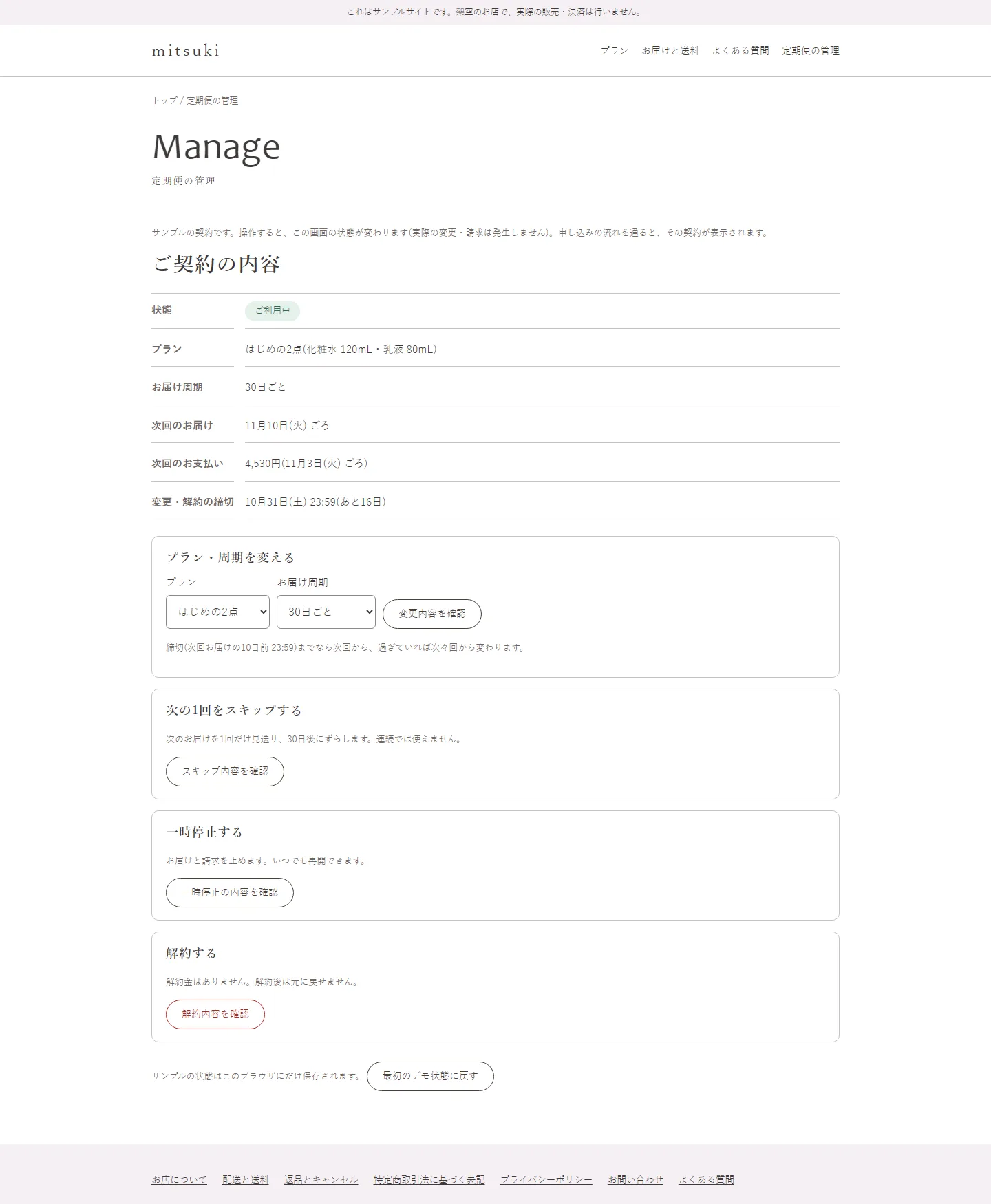Open the プラン dropdown showing はじめの2点
991x1204 pixels.
[217, 612]
